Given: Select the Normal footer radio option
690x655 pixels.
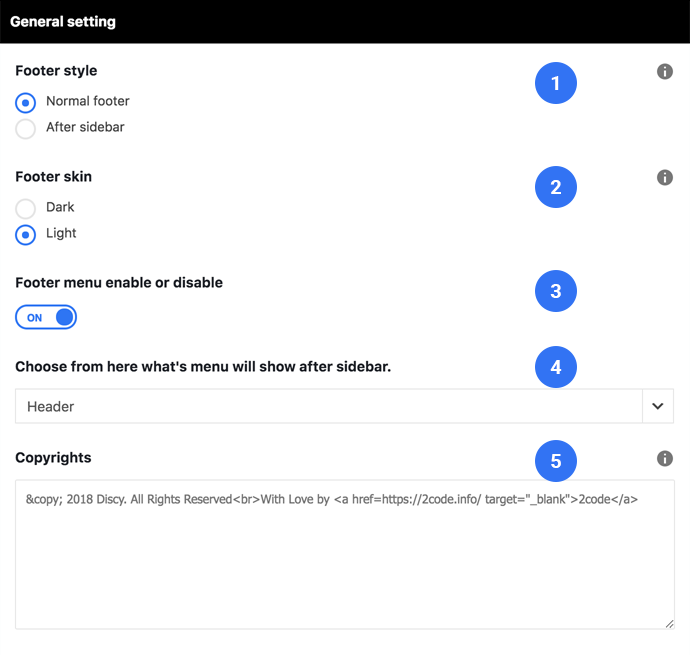Looking at the screenshot, I should 26,103.
